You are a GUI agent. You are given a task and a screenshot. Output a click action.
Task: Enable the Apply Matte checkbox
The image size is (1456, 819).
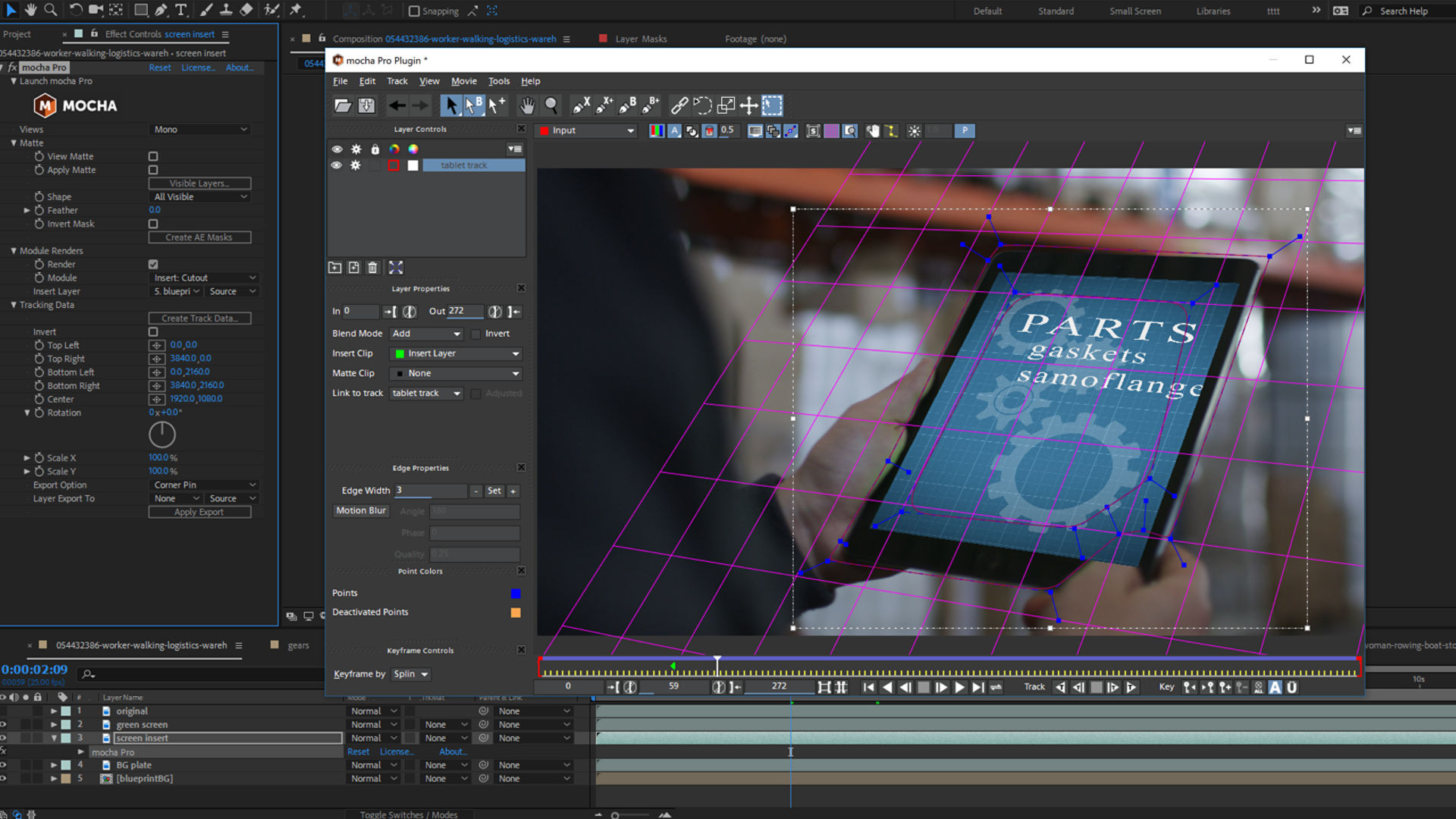pyautogui.click(x=153, y=170)
